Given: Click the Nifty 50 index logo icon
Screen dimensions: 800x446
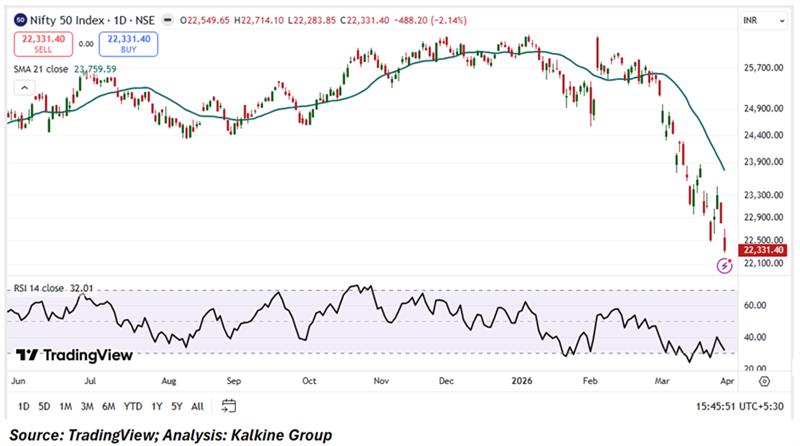Looking at the screenshot, I should click(x=19, y=19).
